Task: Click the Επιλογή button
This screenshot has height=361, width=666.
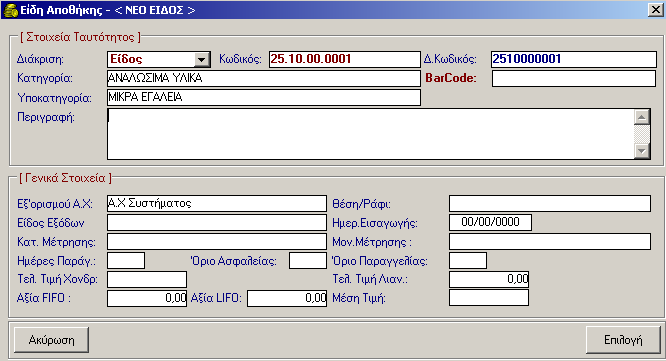Action: pyautogui.click(x=623, y=340)
